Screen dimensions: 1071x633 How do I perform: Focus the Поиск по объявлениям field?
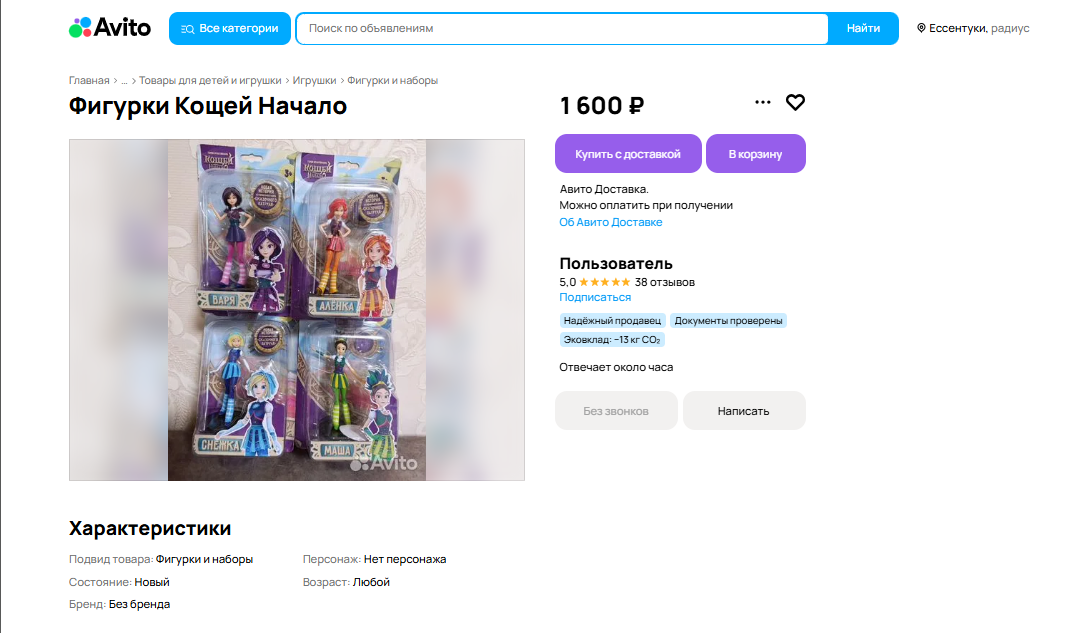click(x=562, y=29)
